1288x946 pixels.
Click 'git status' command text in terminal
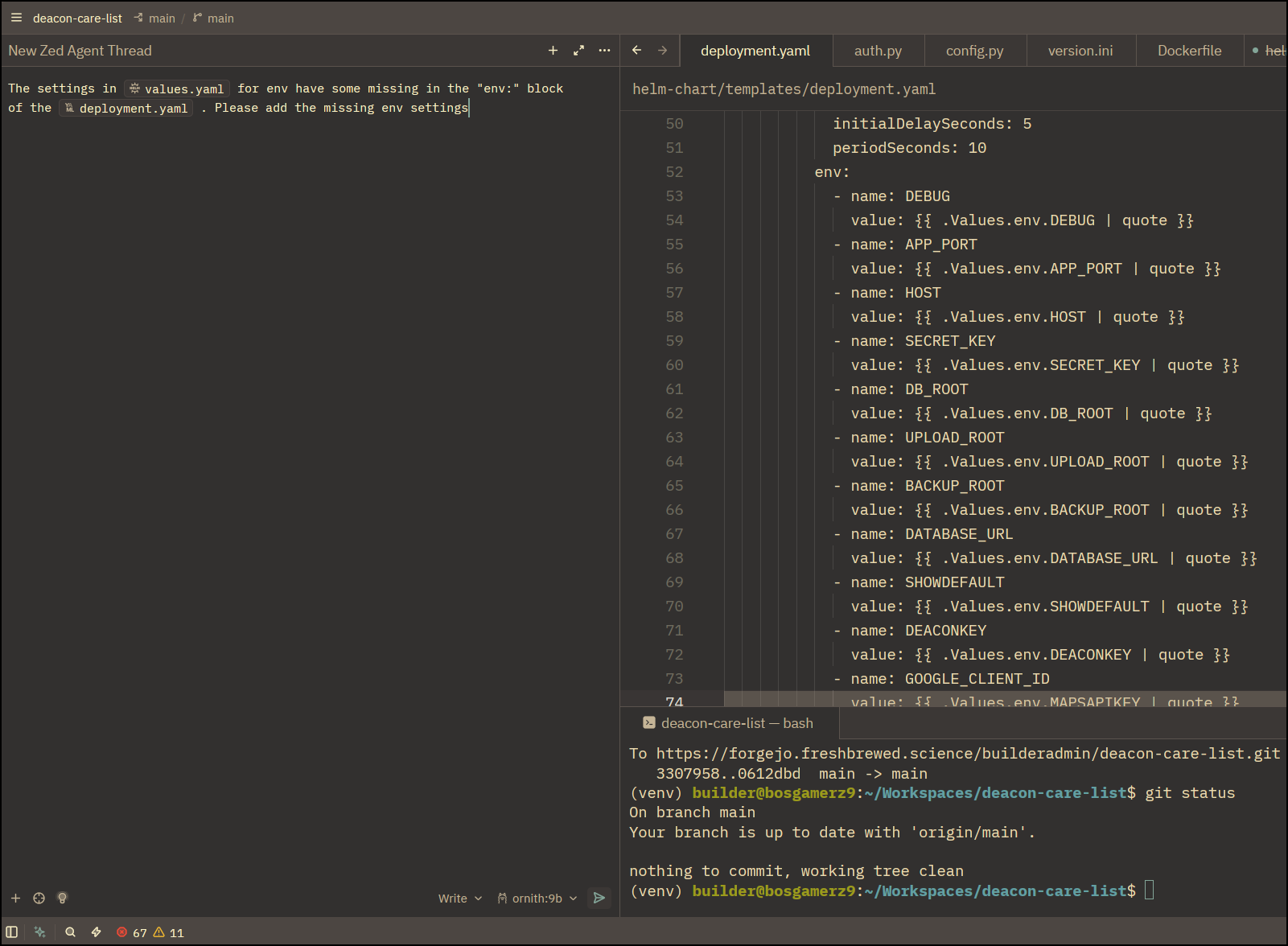pyautogui.click(x=1190, y=793)
